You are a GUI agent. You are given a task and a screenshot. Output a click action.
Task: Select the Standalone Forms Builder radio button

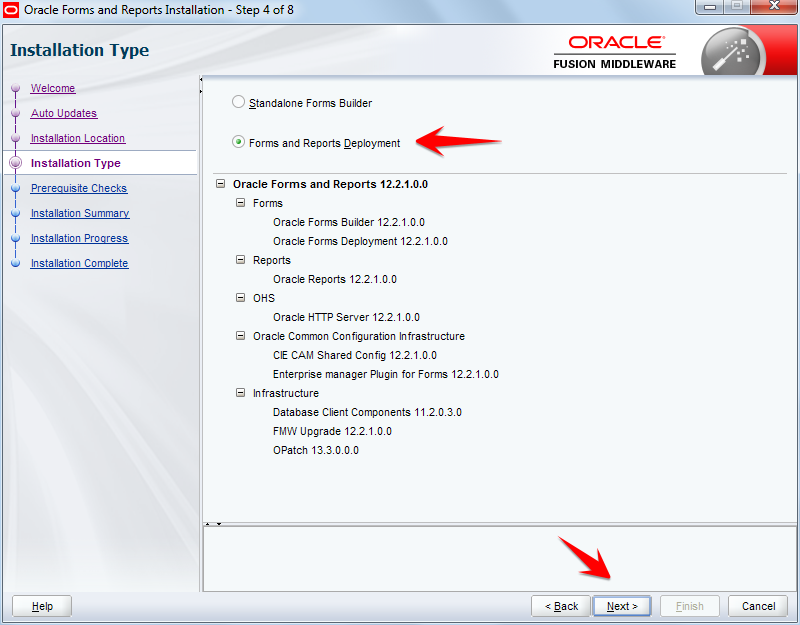point(238,102)
